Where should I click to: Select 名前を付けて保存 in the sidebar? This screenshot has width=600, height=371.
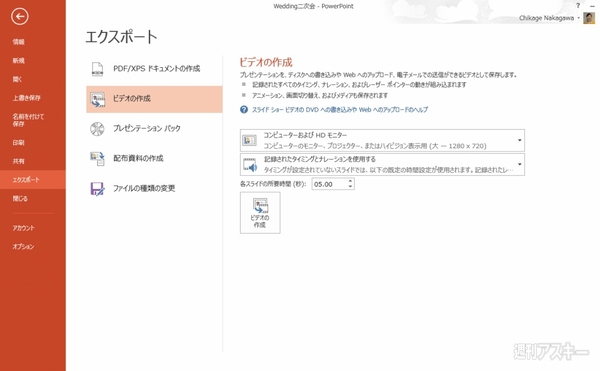point(28,120)
